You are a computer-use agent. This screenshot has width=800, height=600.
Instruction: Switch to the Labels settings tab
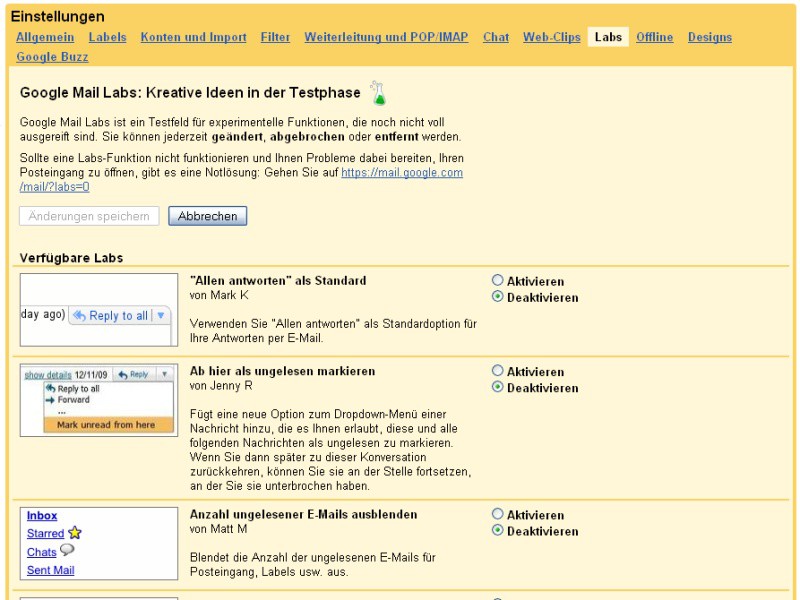107,37
